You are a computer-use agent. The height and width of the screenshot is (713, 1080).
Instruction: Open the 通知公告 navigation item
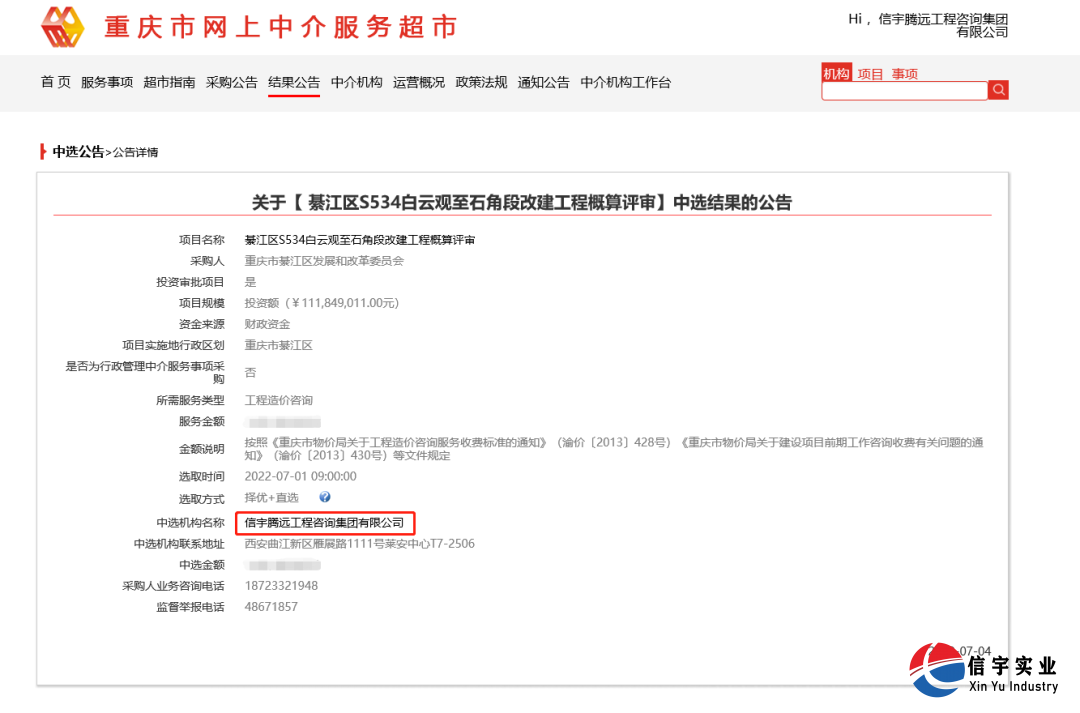point(542,83)
